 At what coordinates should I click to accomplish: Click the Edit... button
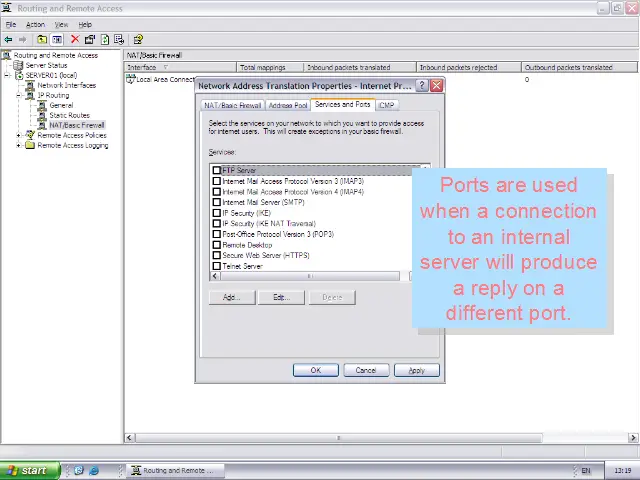coord(282,298)
